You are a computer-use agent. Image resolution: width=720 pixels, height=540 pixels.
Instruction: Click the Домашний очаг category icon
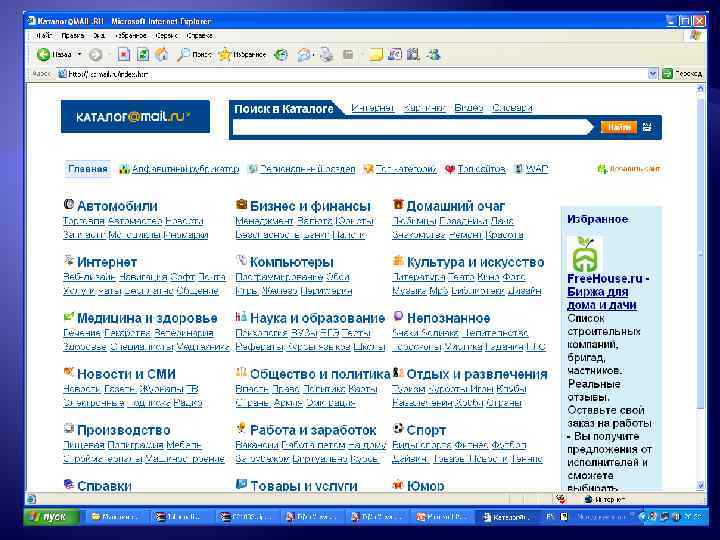(x=398, y=204)
